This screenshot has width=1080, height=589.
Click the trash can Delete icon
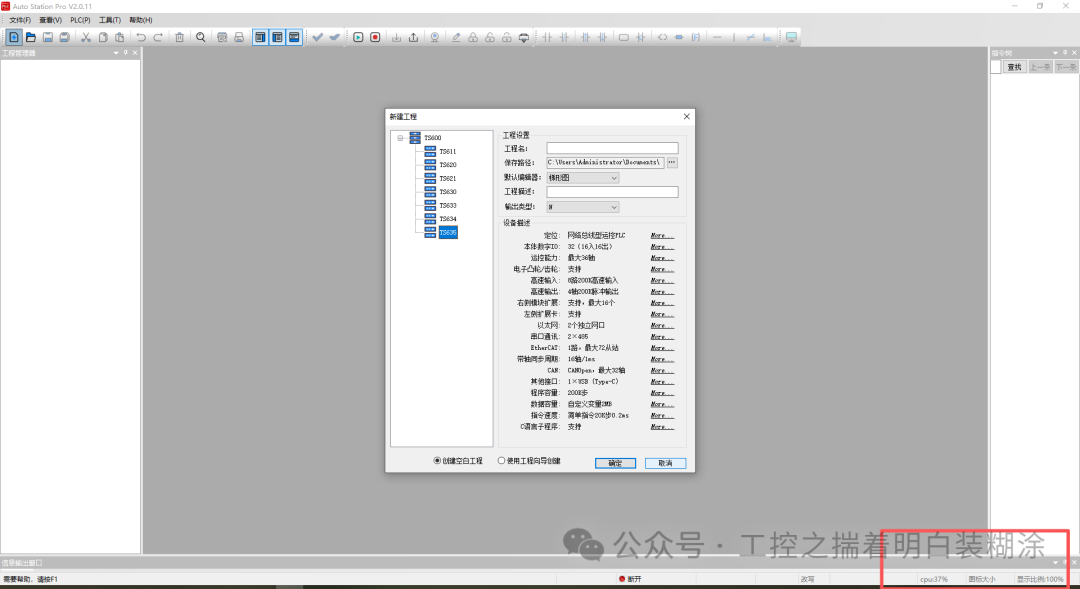click(179, 37)
